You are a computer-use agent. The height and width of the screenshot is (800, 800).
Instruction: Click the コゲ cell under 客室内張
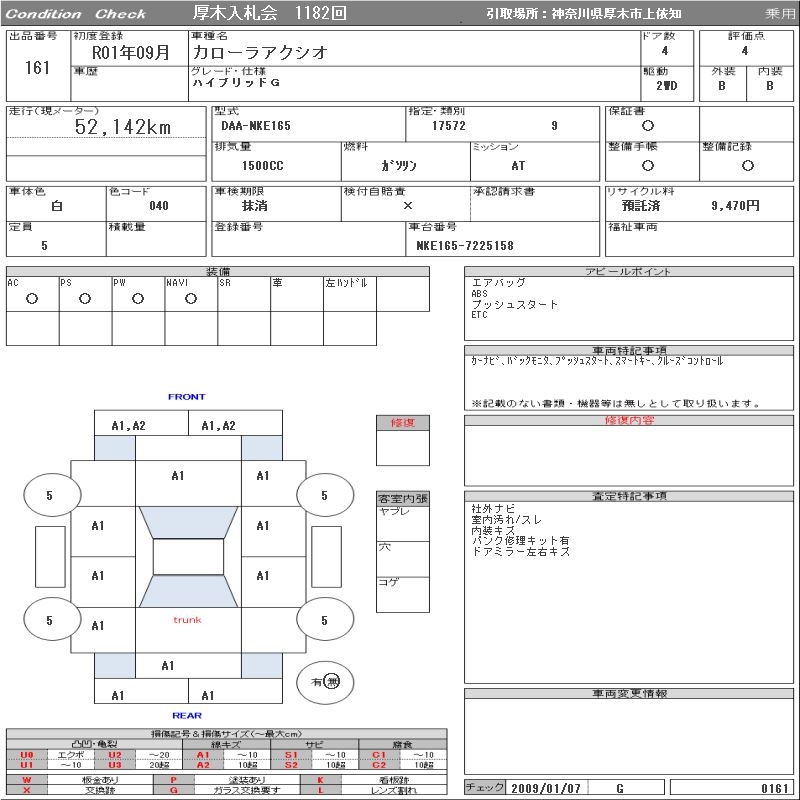pos(403,594)
